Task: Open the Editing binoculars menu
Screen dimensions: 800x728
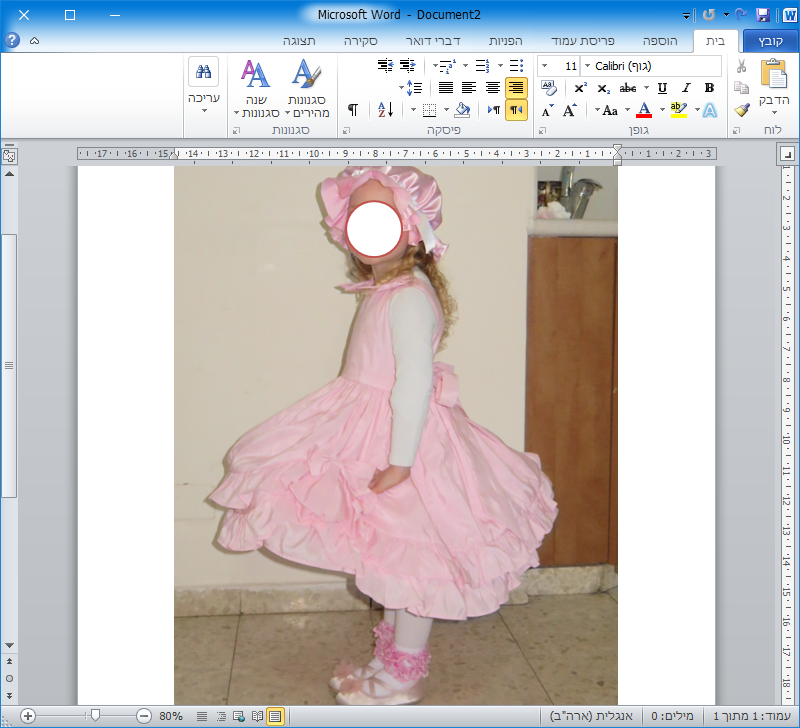Action: [204, 85]
